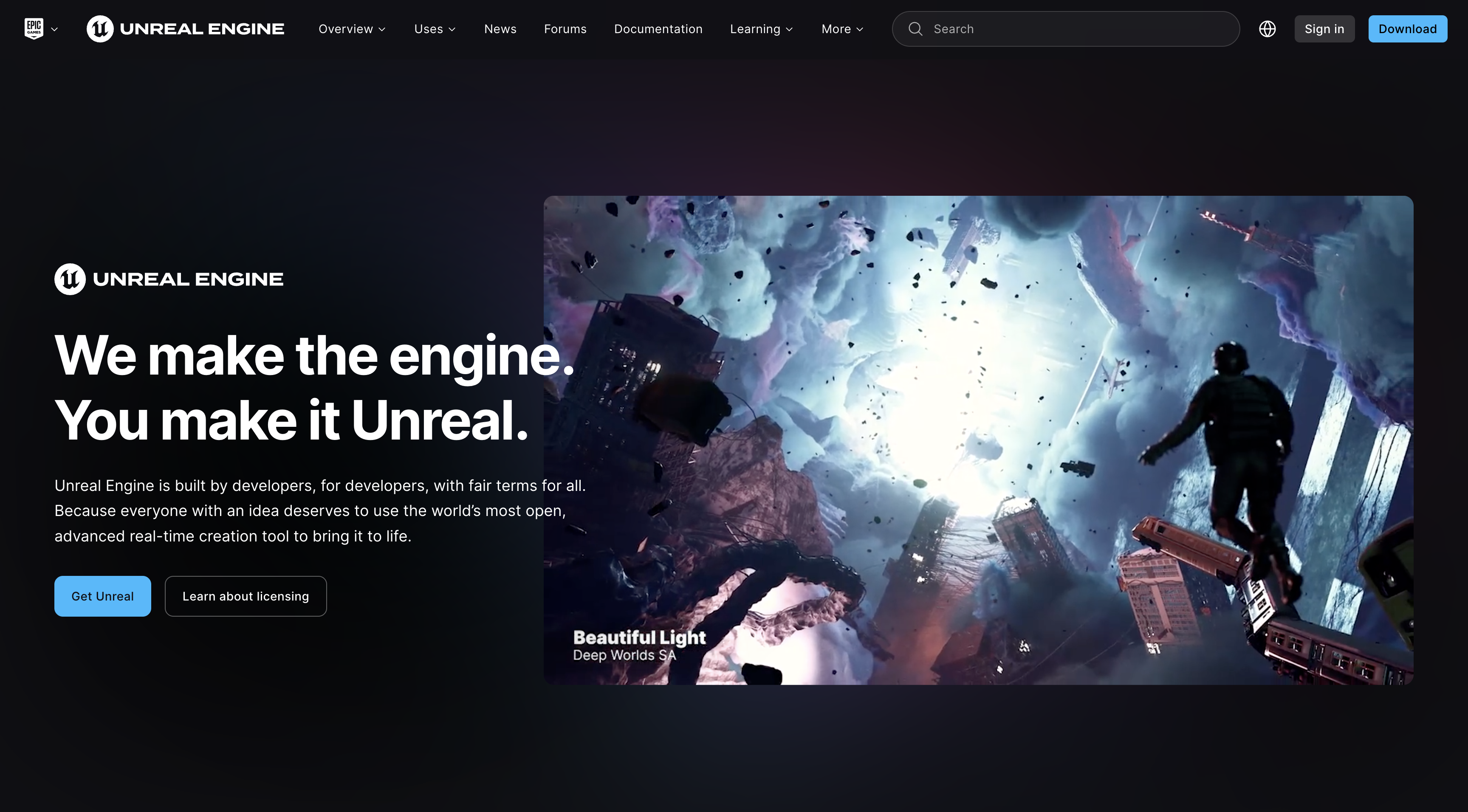Click the Beautiful Light caption title
Screen dimensions: 1468x812
point(639,637)
